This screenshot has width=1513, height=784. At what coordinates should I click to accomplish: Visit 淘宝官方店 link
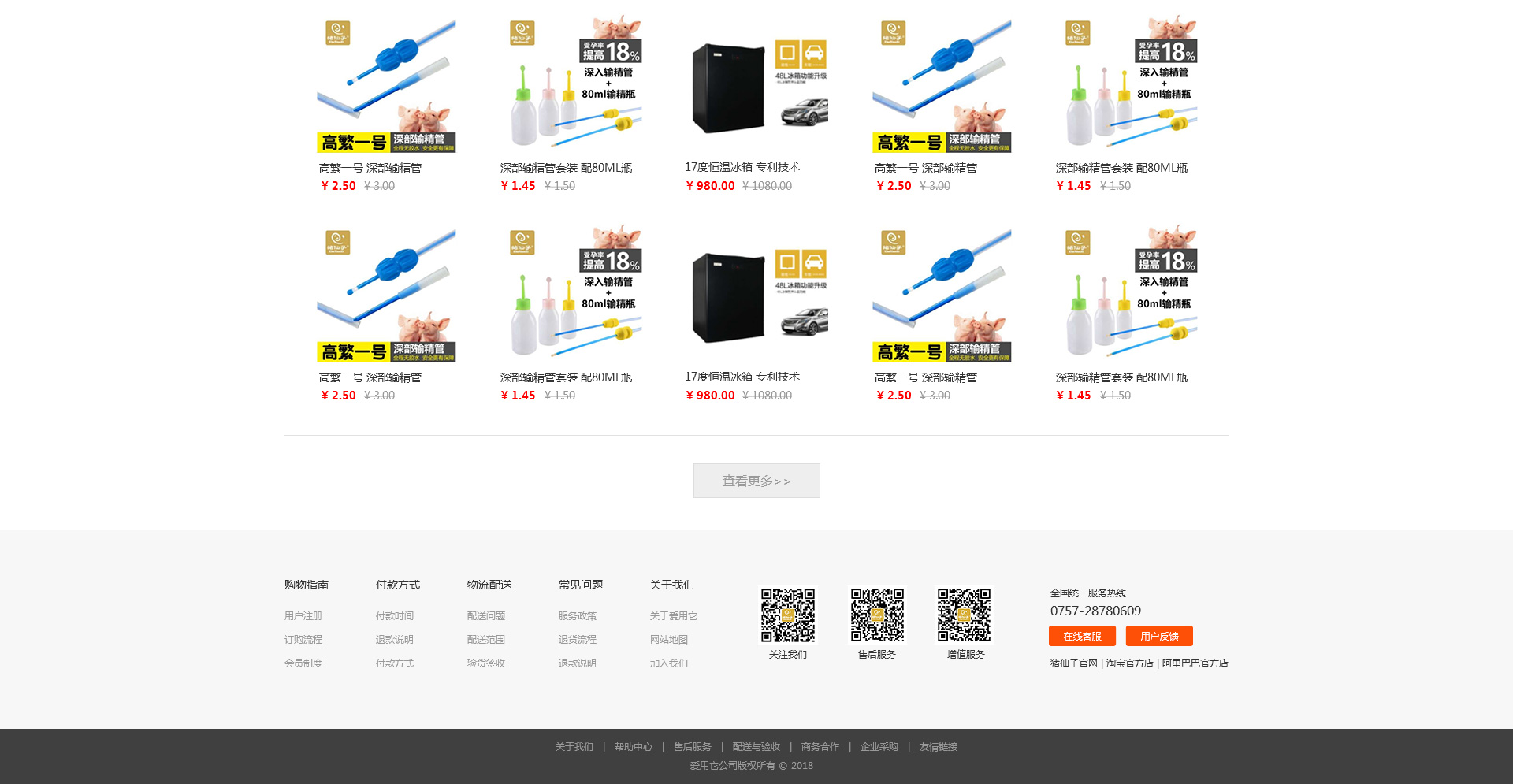point(1129,663)
